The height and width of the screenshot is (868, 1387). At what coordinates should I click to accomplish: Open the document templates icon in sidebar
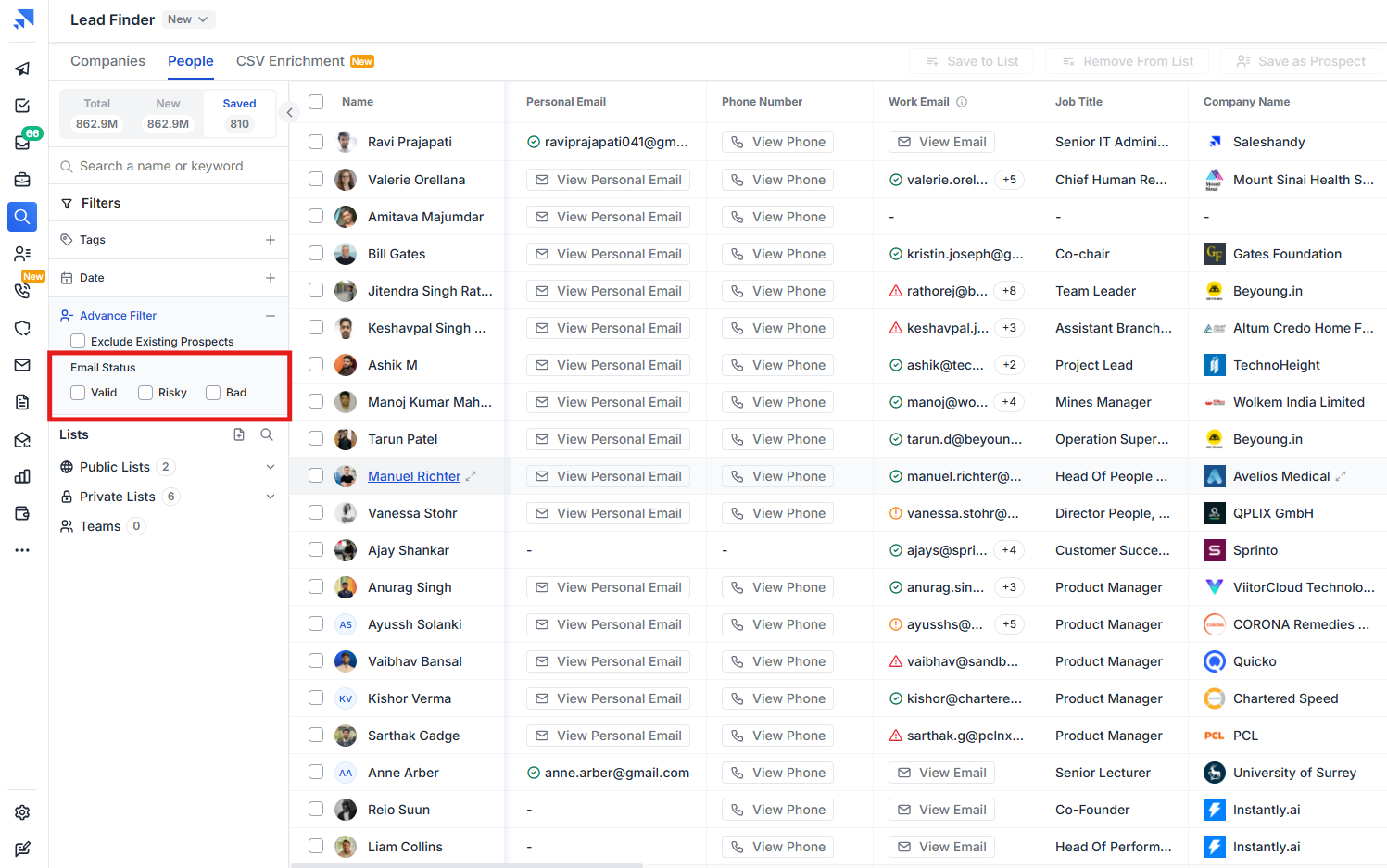point(22,402)
